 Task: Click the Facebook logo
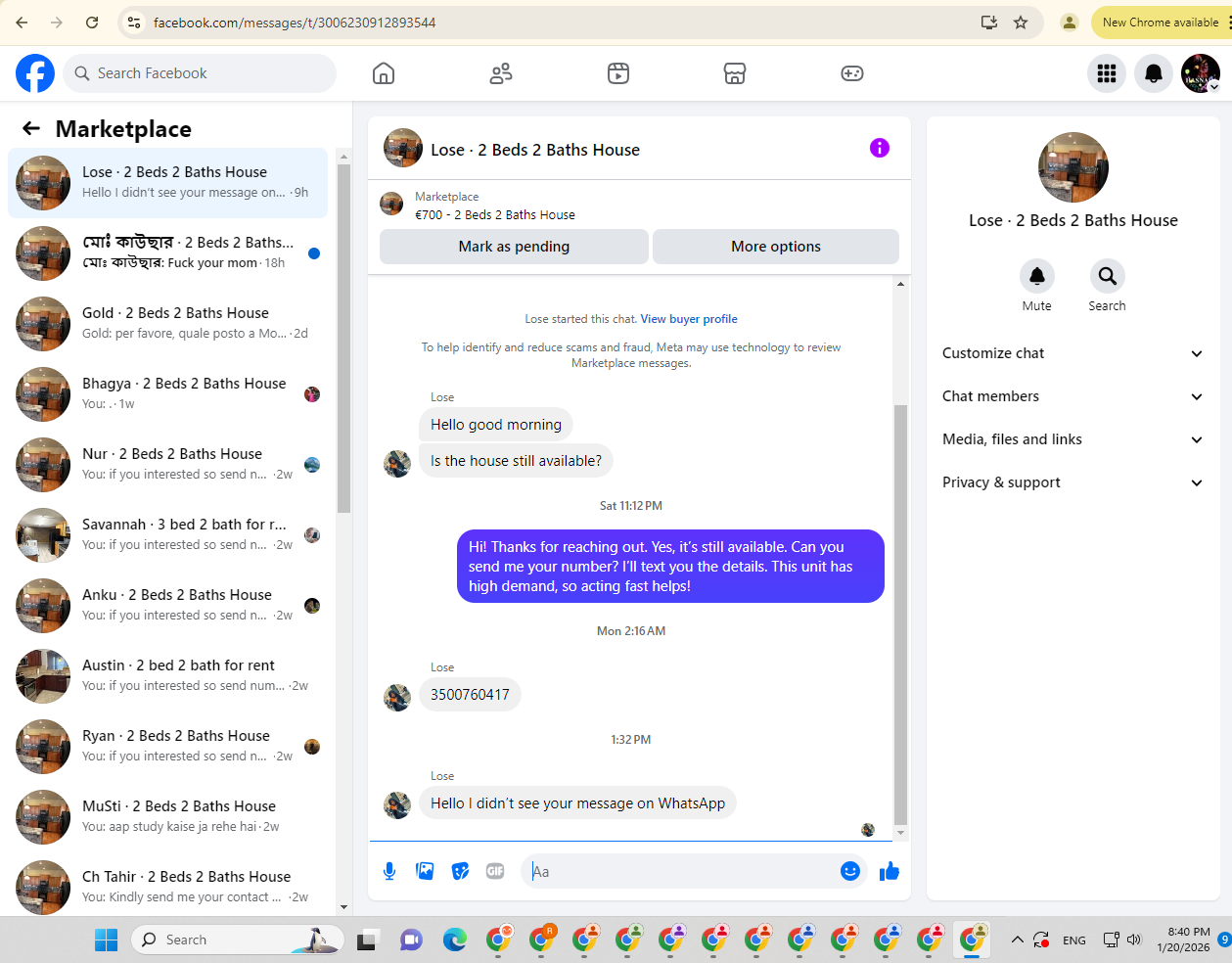35,73
